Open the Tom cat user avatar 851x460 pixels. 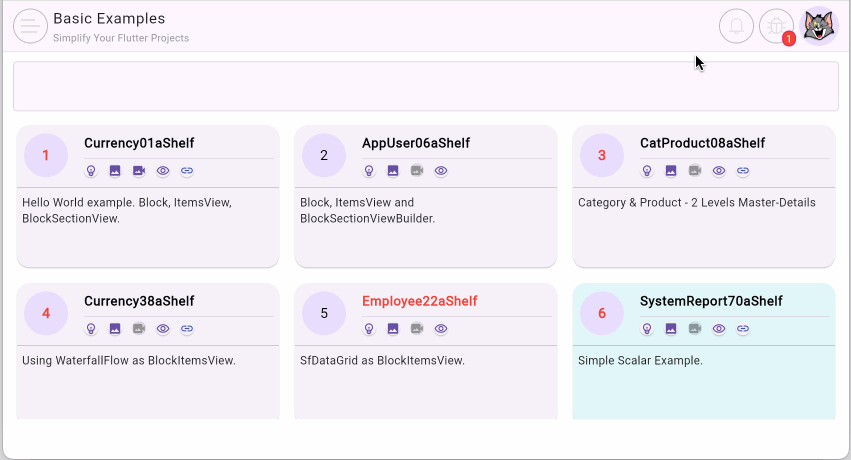point(820,26)
